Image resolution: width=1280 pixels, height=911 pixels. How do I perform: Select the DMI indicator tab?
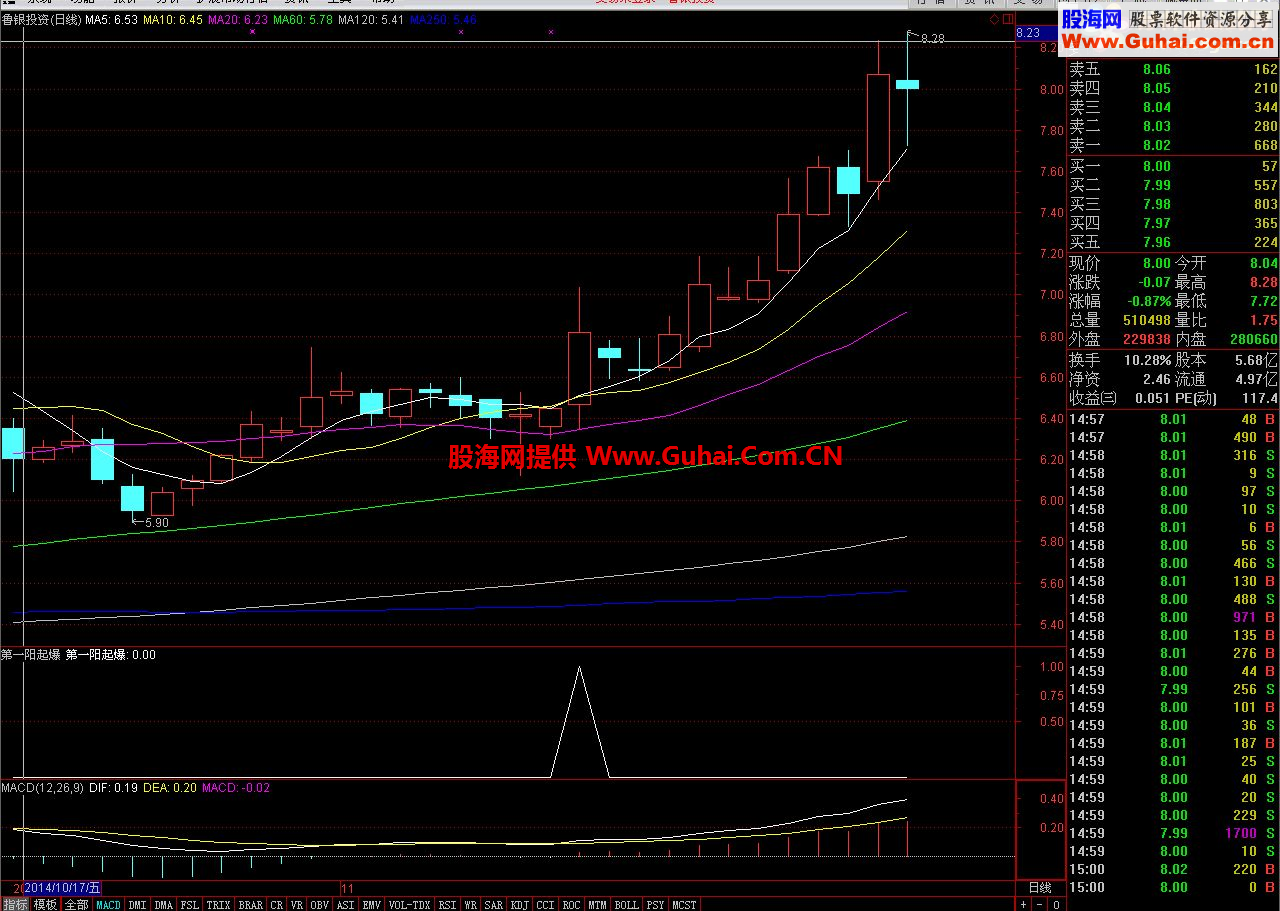(x=138, y=904)
